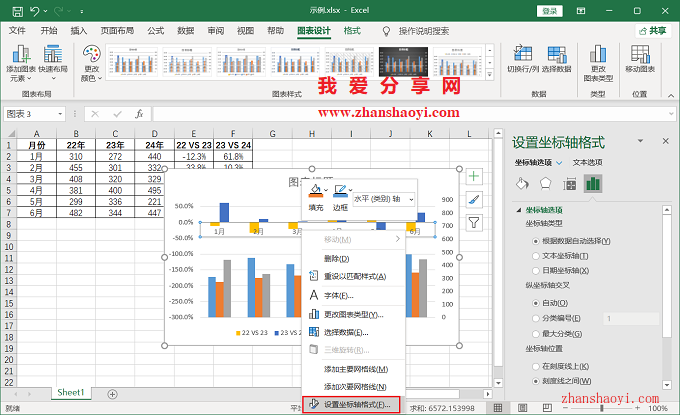Viewport: 680px width, 415px height.
Task: Click the Save icon in title bar
Action: coord(17,11)
